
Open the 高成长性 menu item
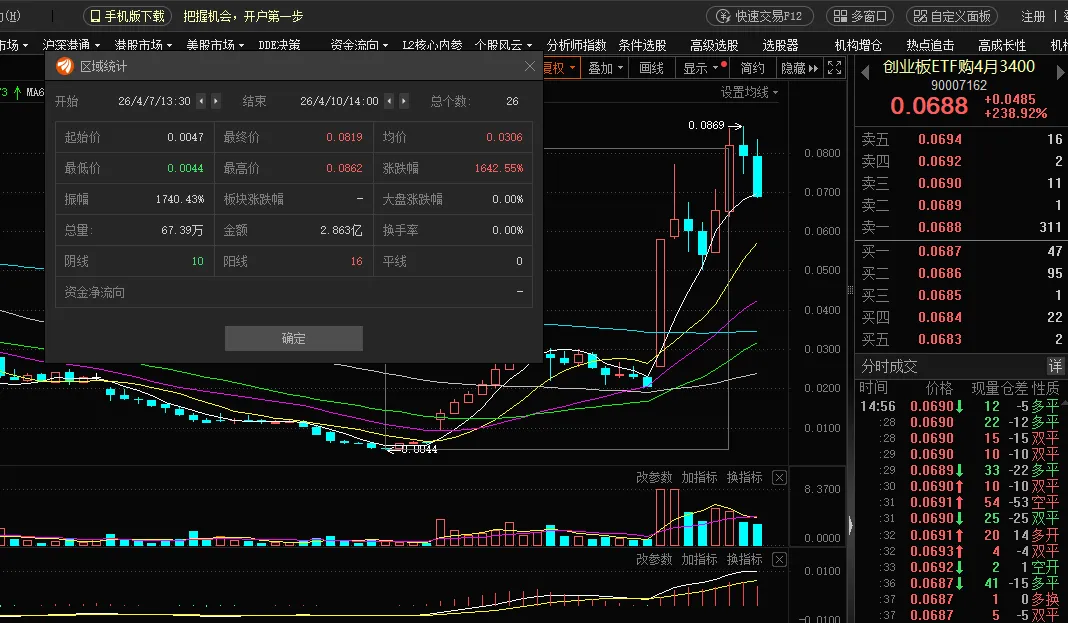[x=1002, y=45]
